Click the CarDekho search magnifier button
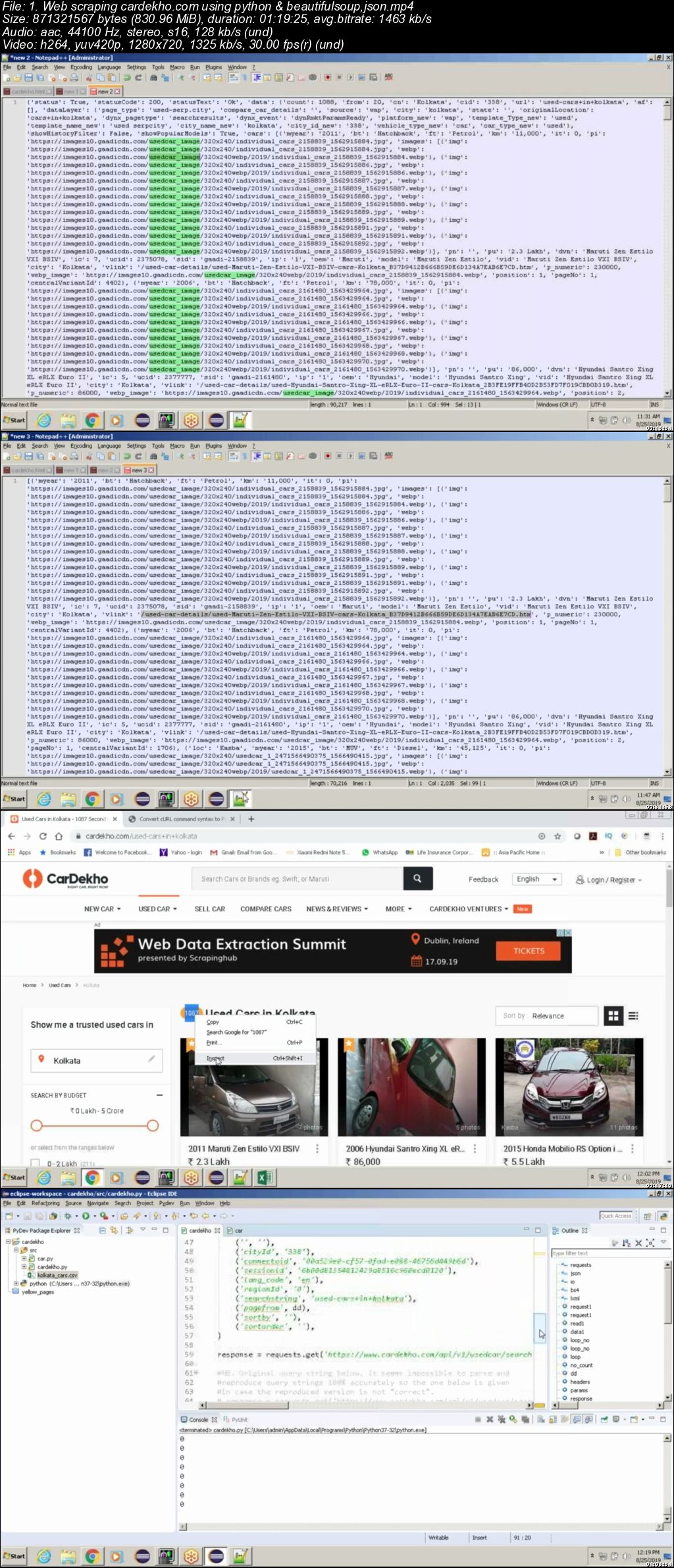The height and width of the screenshot is (1568, 674). click(417, 879)
